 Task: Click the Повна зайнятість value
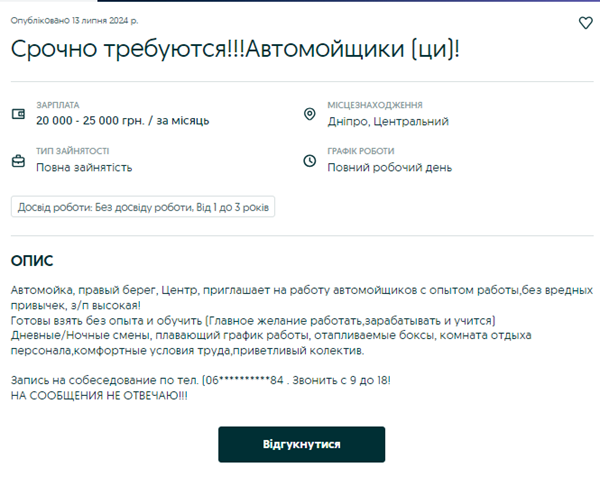tap(84, 167)
